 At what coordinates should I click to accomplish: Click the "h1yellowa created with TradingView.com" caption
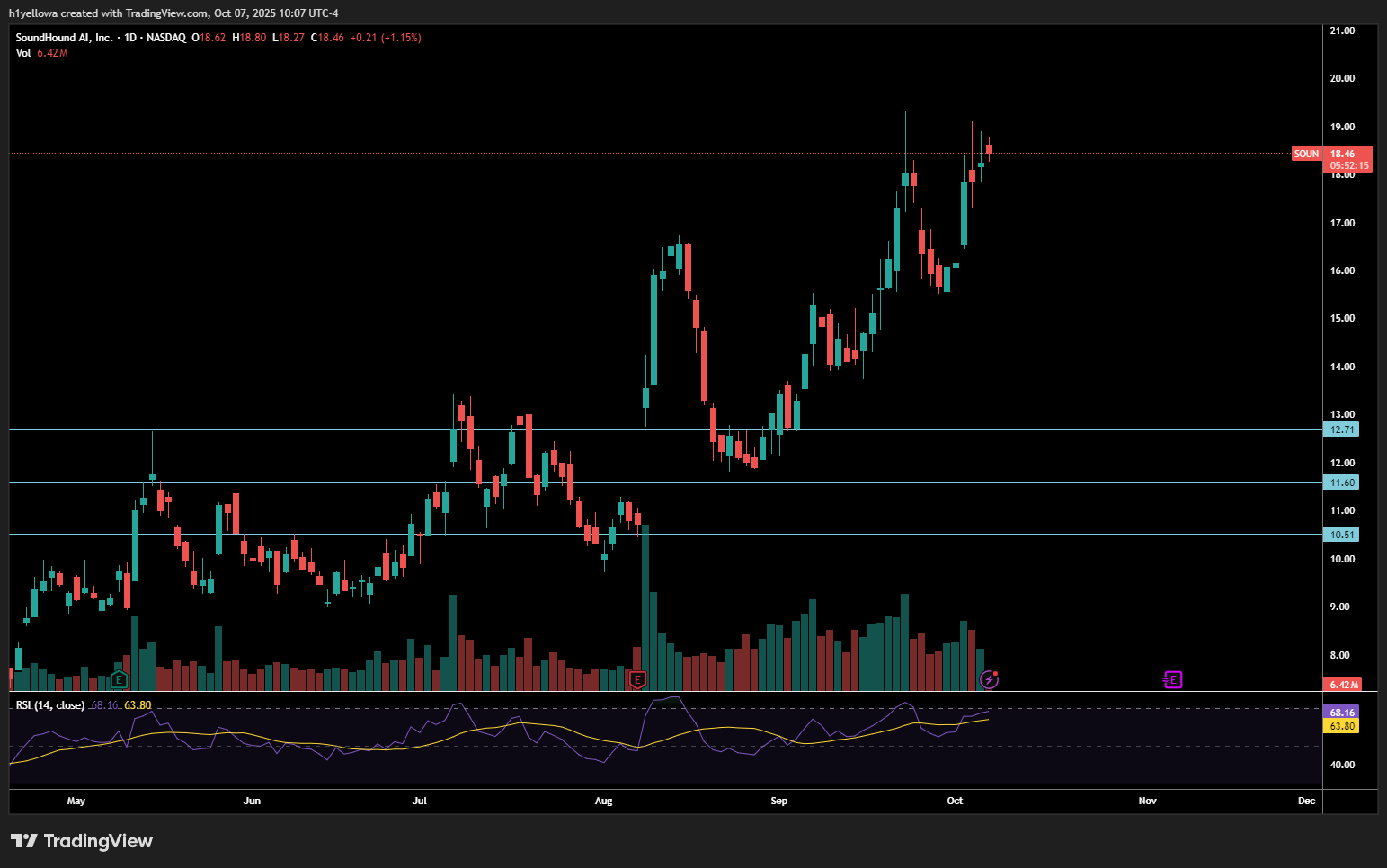(x=109, y=13)
